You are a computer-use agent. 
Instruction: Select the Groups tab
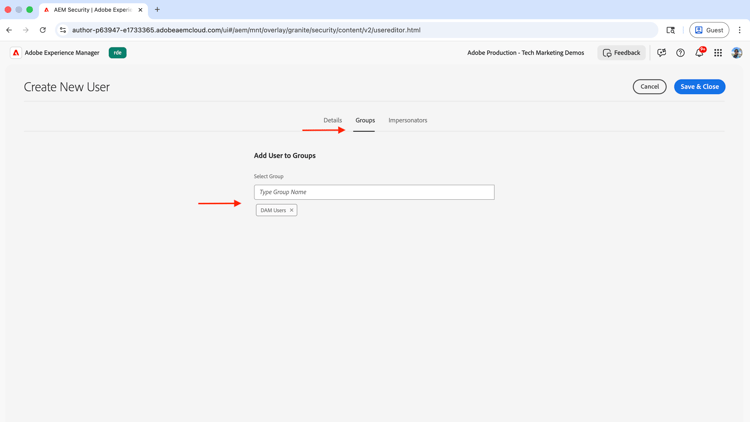(365, 120)
